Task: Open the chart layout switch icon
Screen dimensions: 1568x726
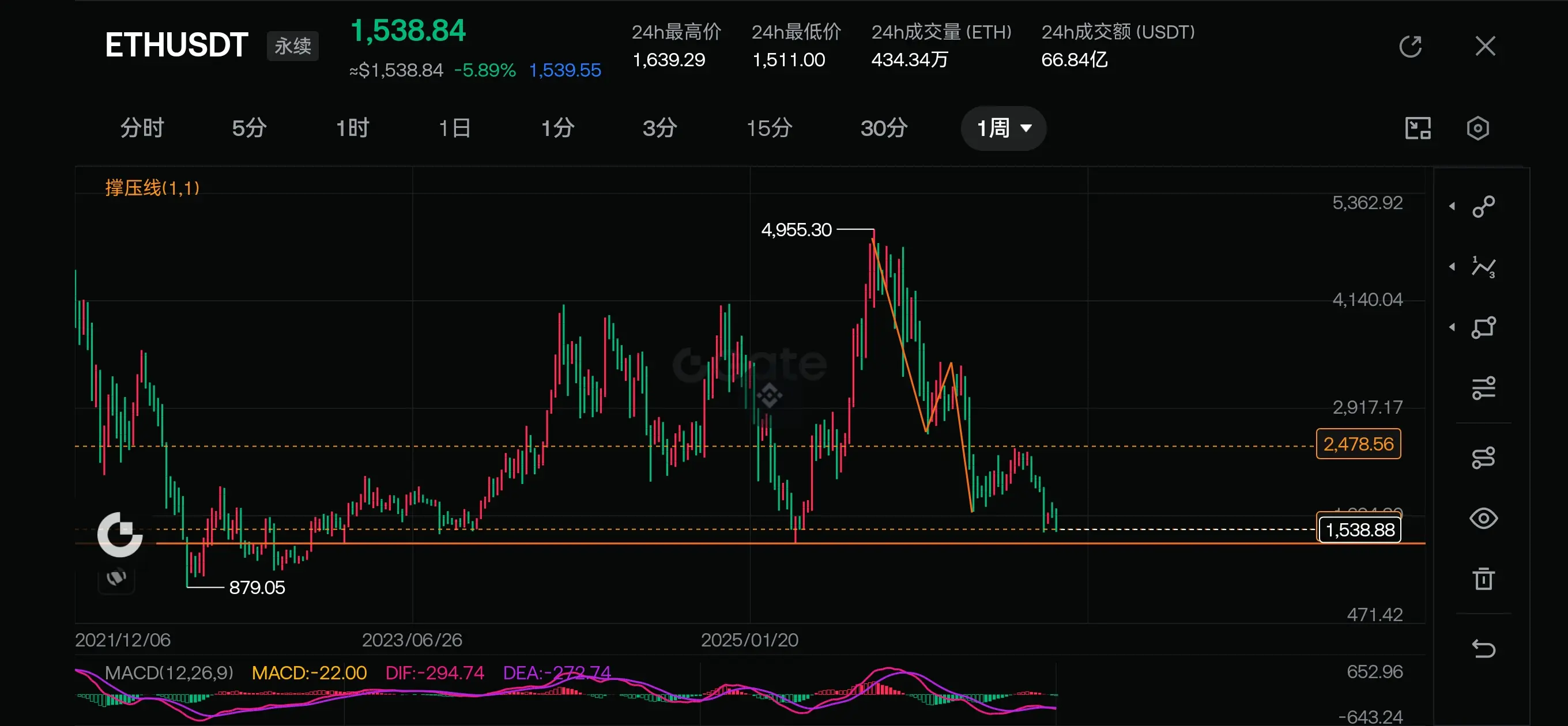Action: coord(1418,128)
